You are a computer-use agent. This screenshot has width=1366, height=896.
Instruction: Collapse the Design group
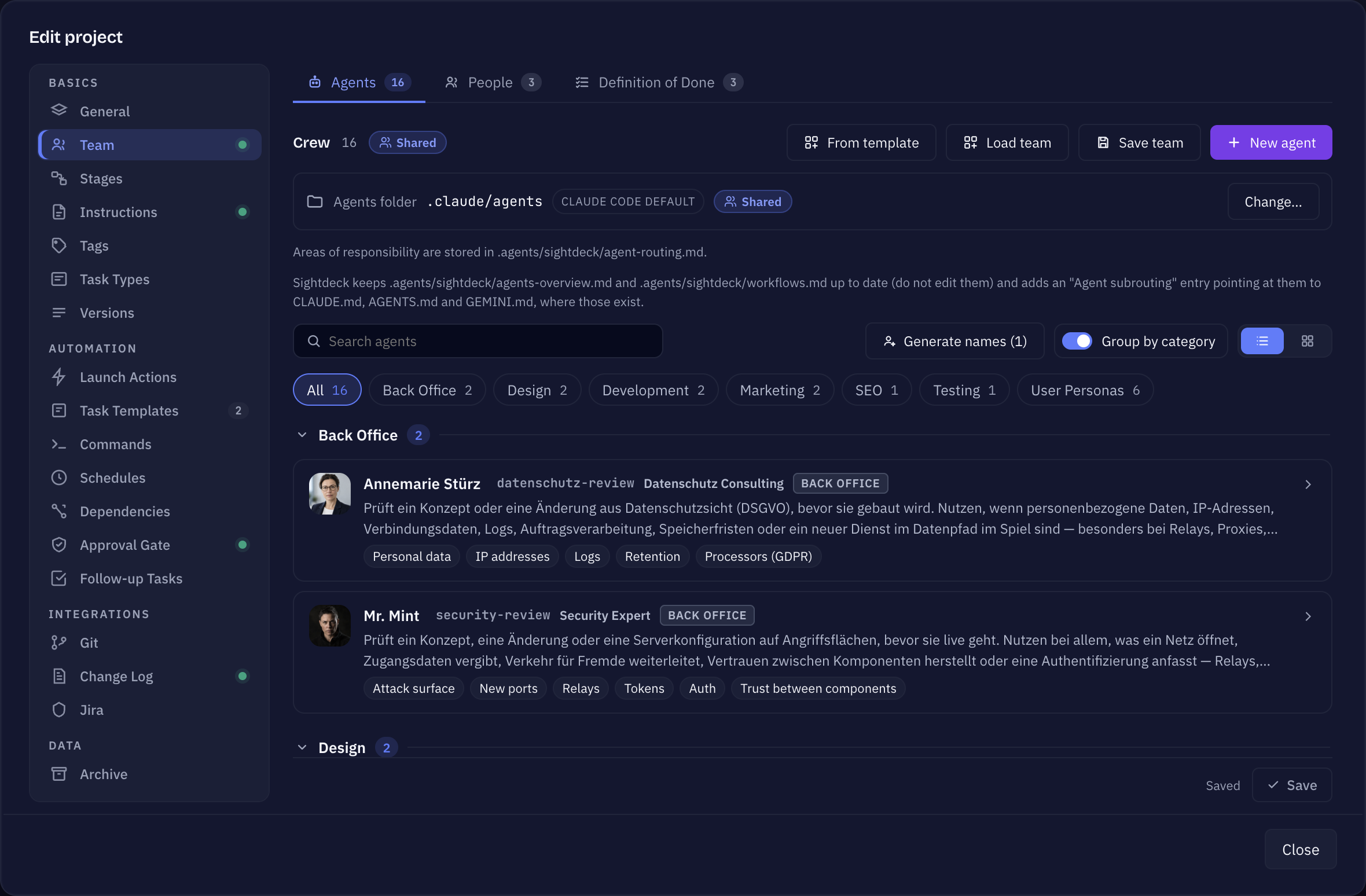(302, 747)
